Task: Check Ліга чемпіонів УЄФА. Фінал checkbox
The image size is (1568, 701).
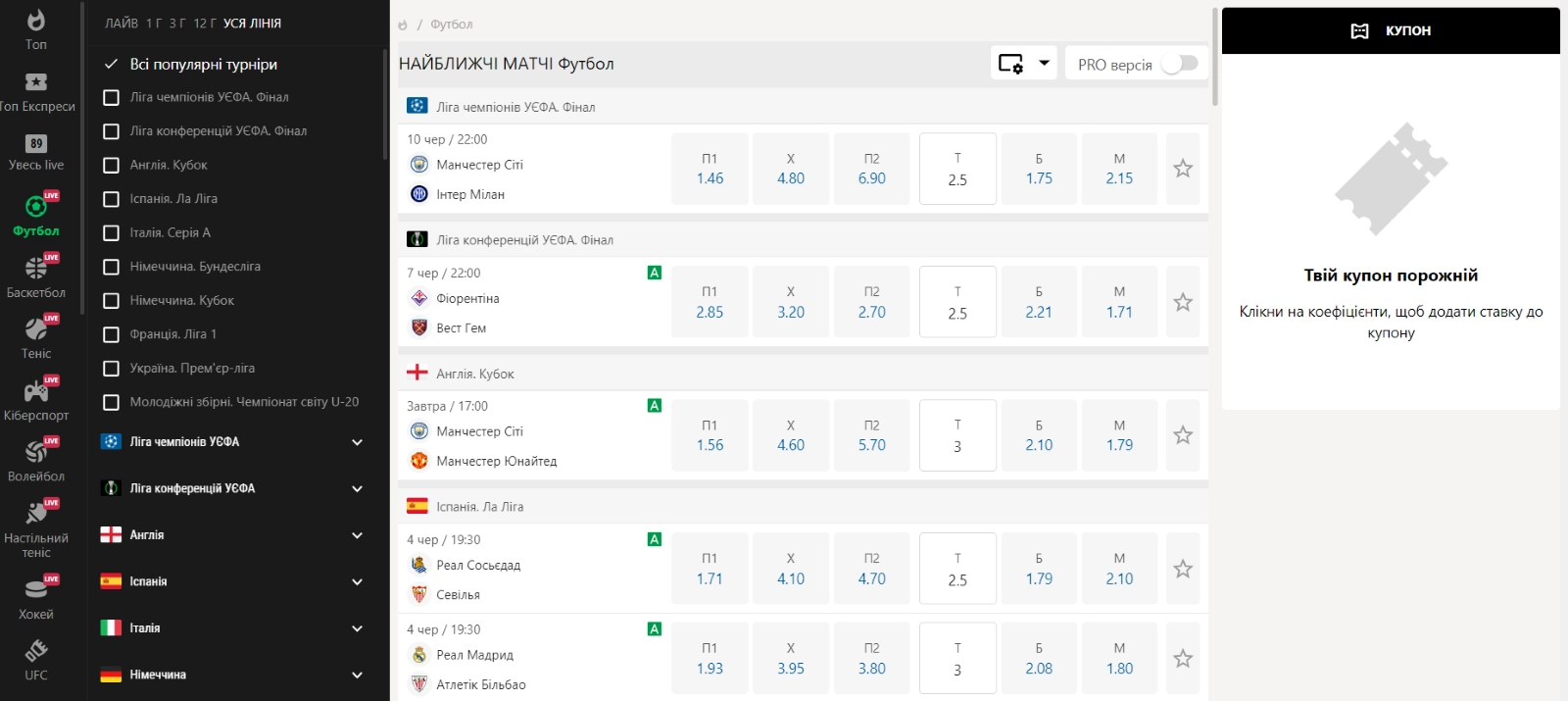Action: point(112,97)
